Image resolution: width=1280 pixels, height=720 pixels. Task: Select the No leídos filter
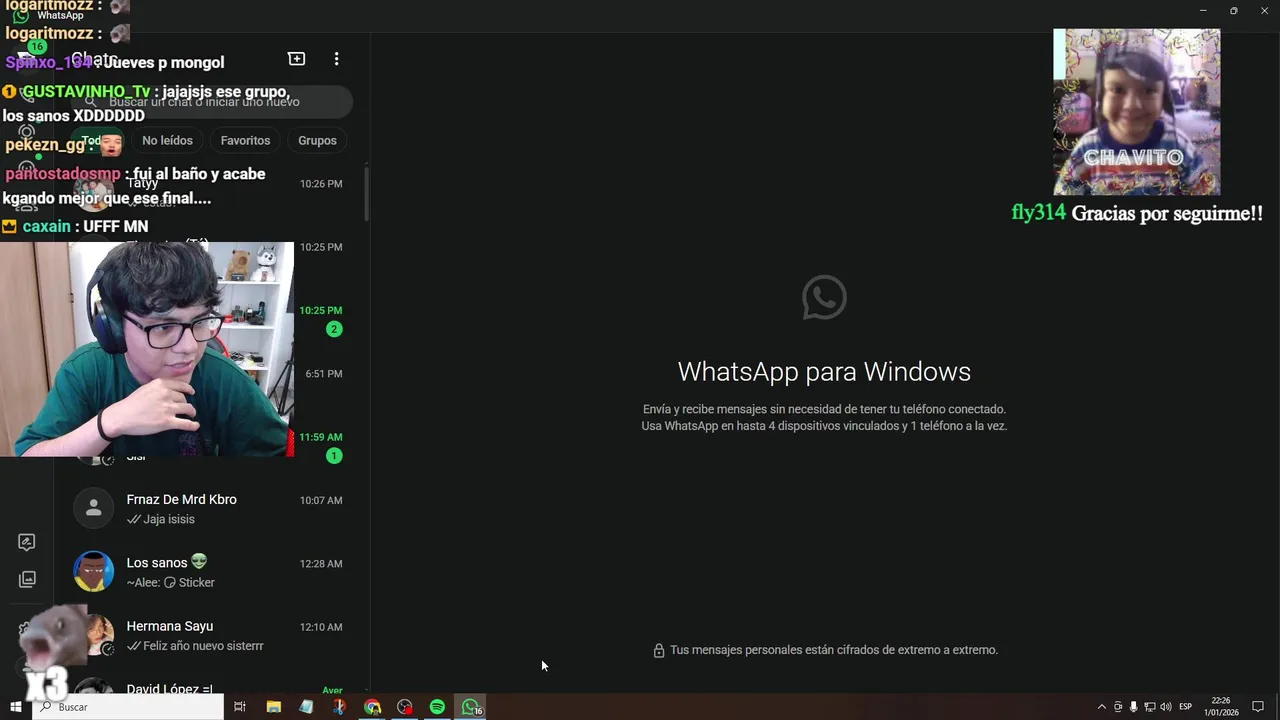167,141
